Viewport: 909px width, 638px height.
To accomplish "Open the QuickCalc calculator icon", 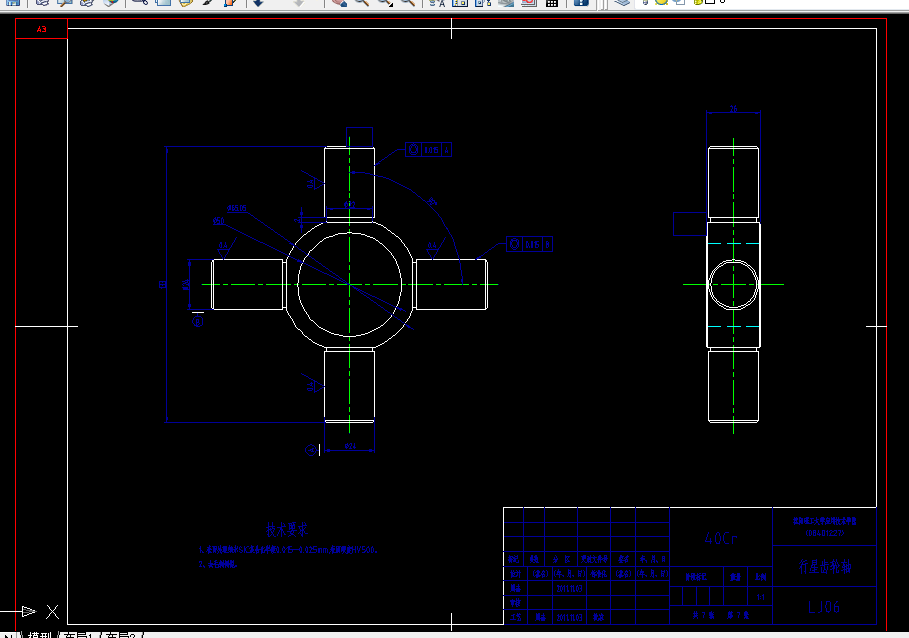I will 552,3.
